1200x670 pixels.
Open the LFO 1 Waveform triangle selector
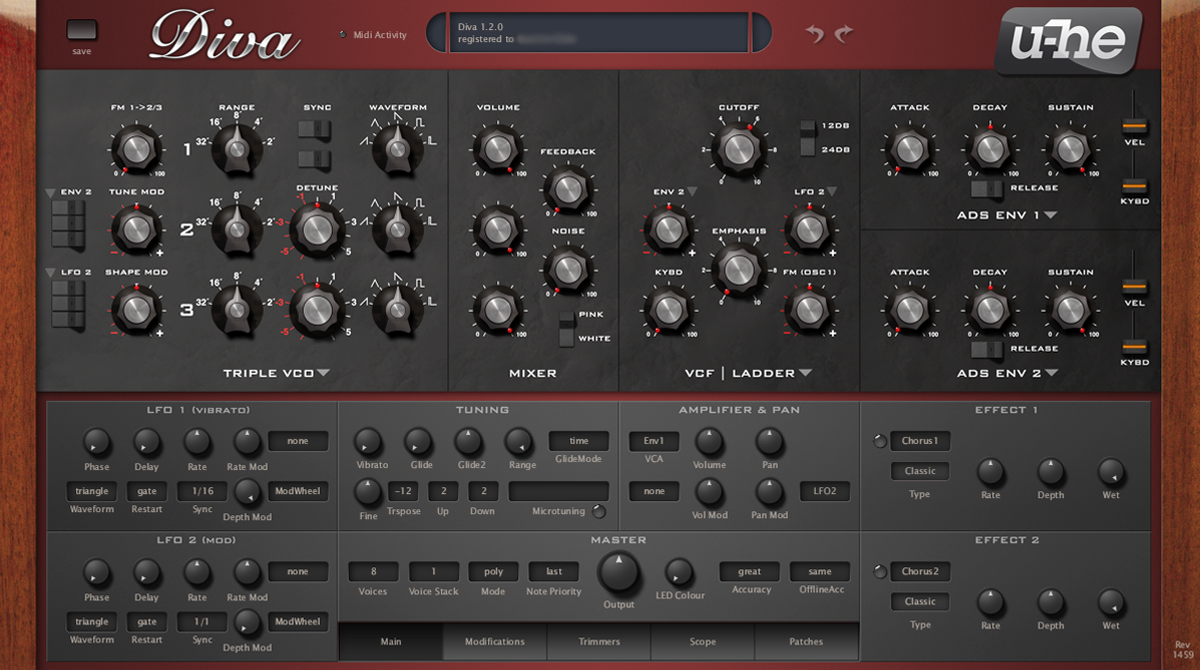coord(92,491)
